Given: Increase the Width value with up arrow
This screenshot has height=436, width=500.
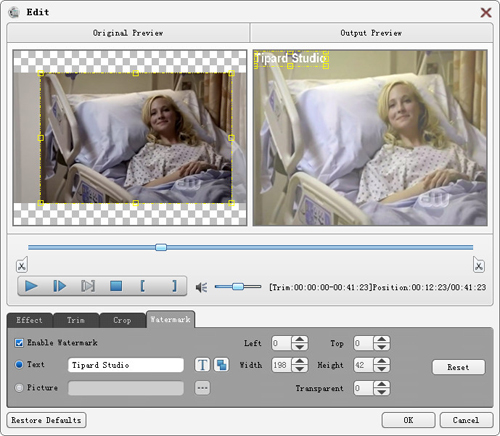Looking at the screenshot, I should click(x=300, y=361).
